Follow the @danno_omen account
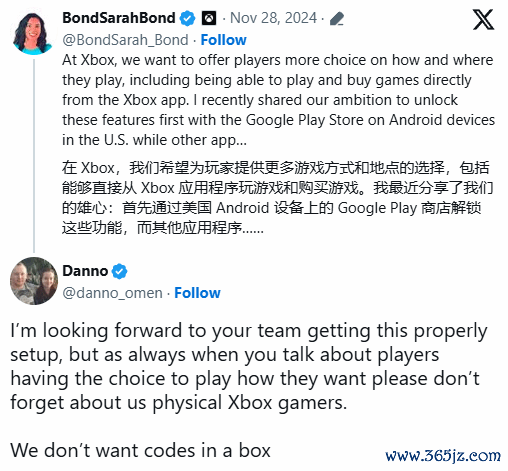508x471 pixels. click(197, 293)
